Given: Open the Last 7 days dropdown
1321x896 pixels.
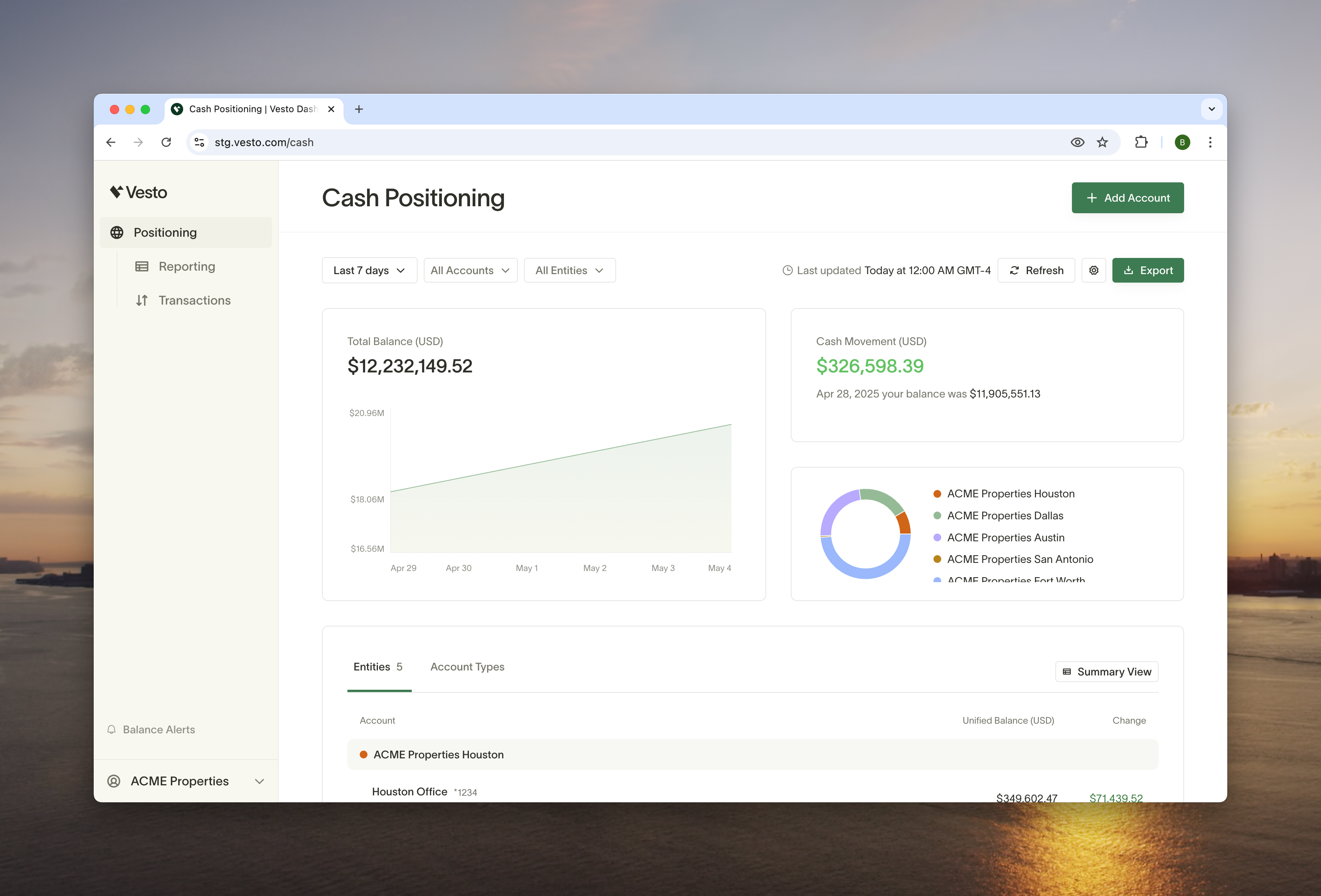Looking at the screenshot, I should tap(369, 270).
